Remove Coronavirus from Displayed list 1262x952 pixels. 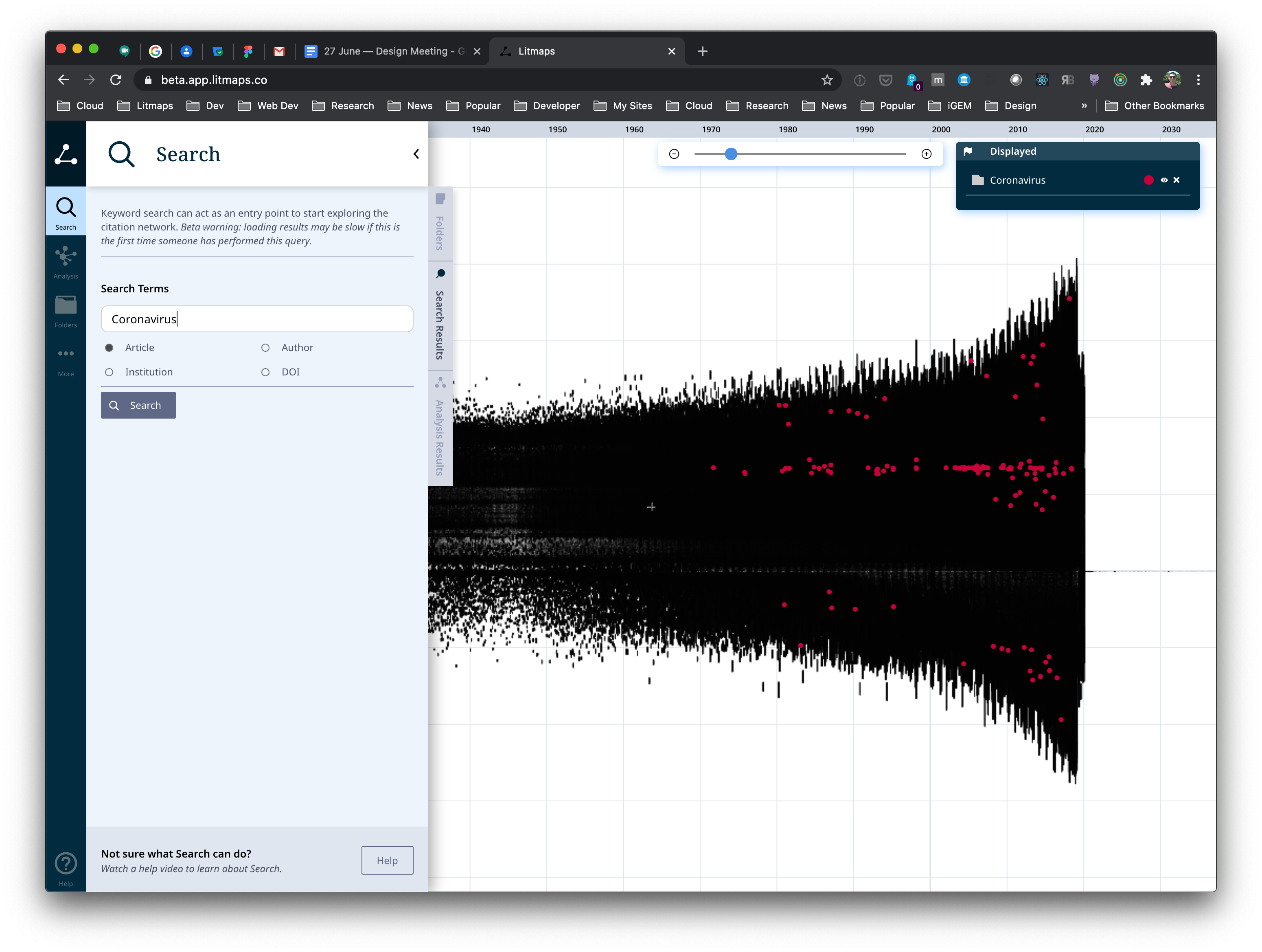pyautogui.click(x=1177, y=180)
